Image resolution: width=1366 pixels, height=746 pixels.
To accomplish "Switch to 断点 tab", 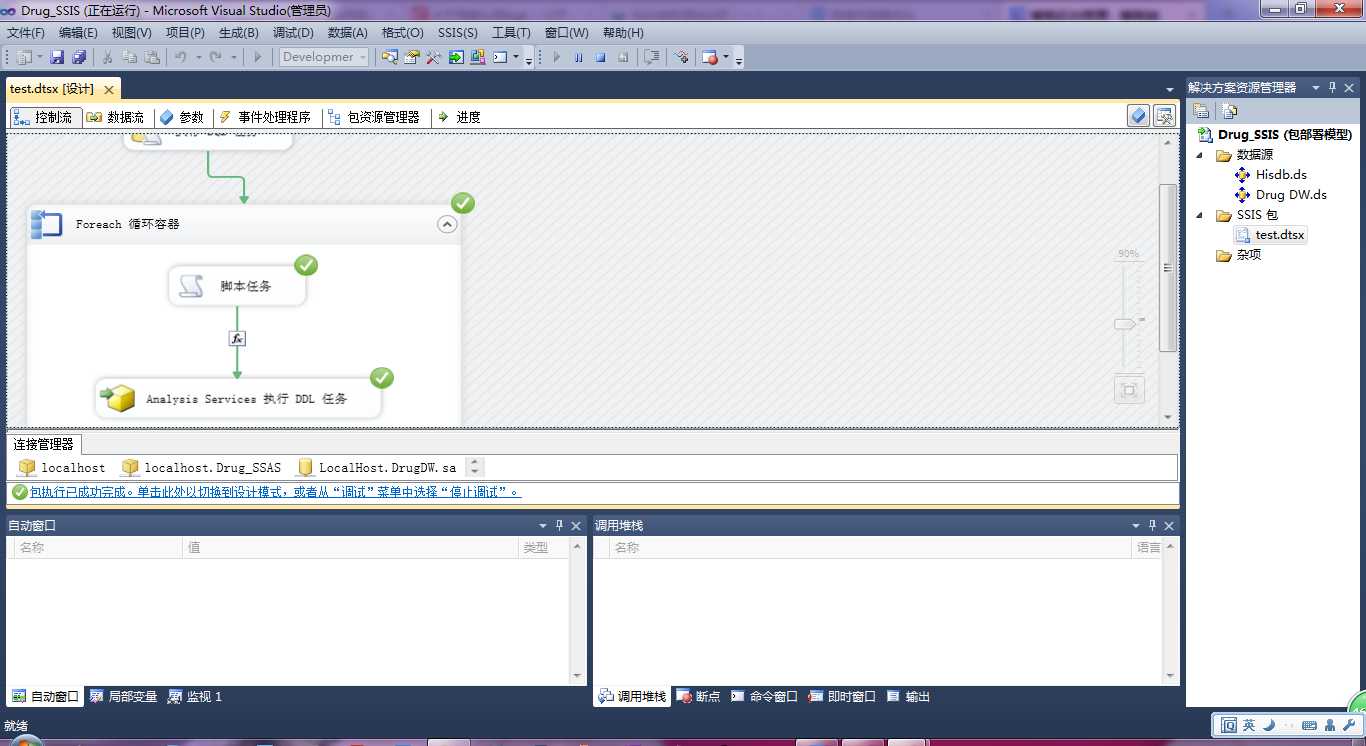I will 698,696.
